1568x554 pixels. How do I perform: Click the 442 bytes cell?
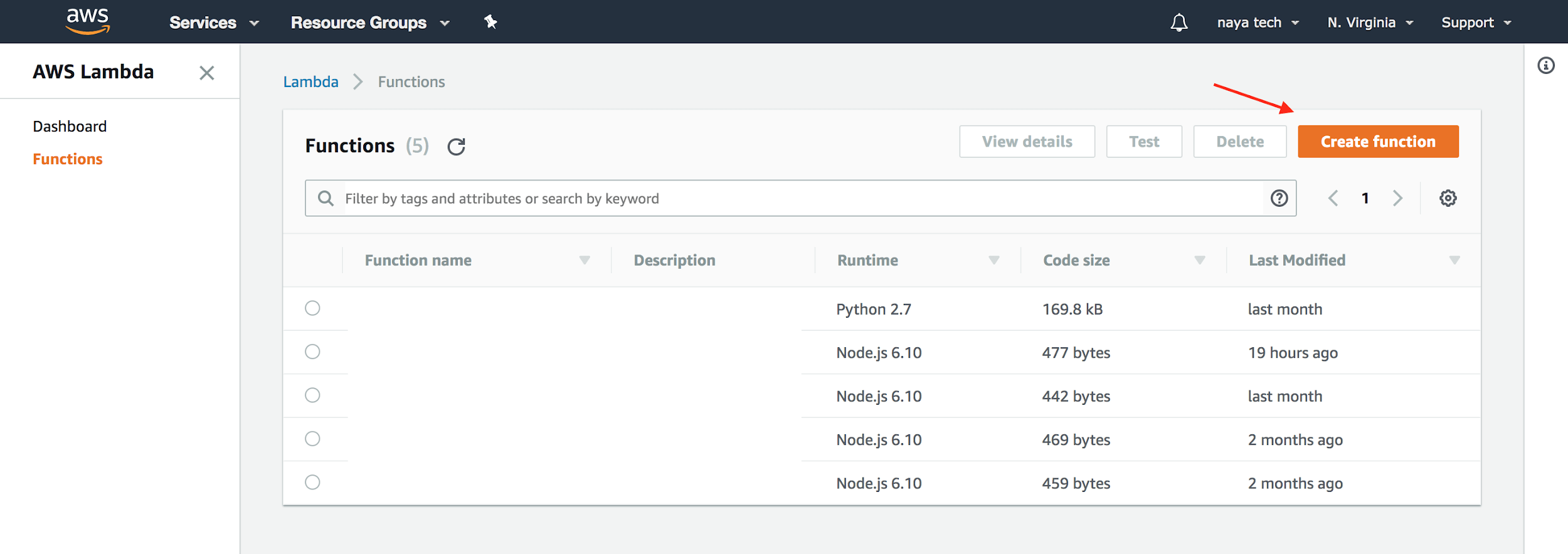(1076, 396)
